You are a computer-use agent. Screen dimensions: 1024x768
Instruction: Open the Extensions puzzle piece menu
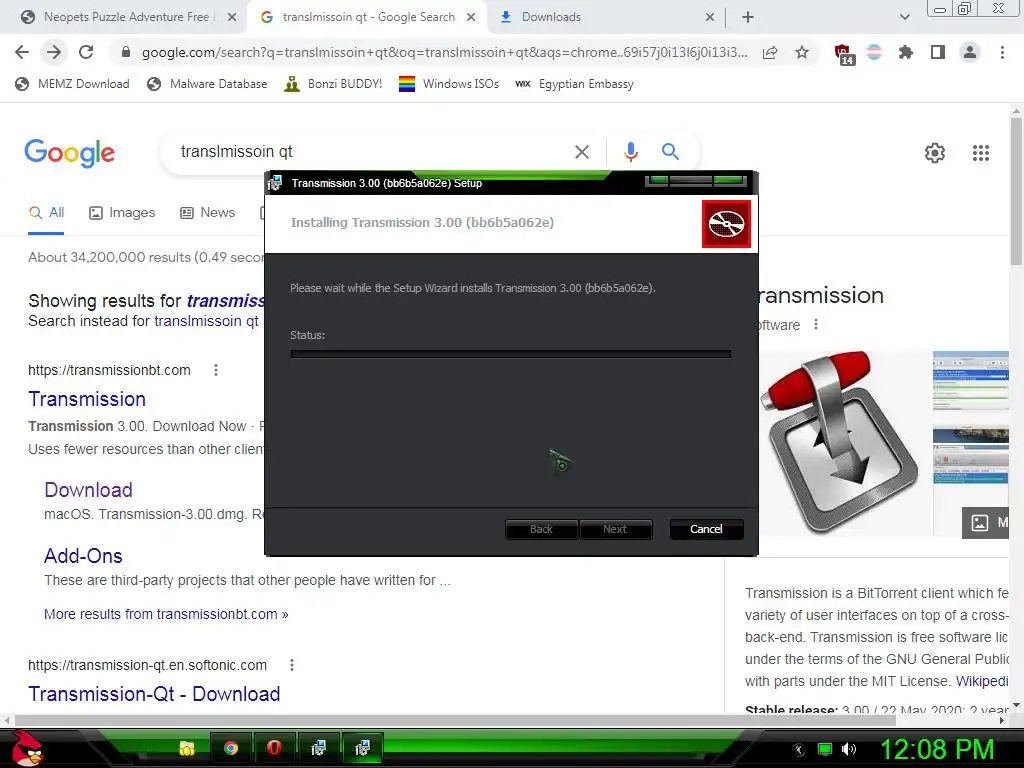tap(905, 52)
